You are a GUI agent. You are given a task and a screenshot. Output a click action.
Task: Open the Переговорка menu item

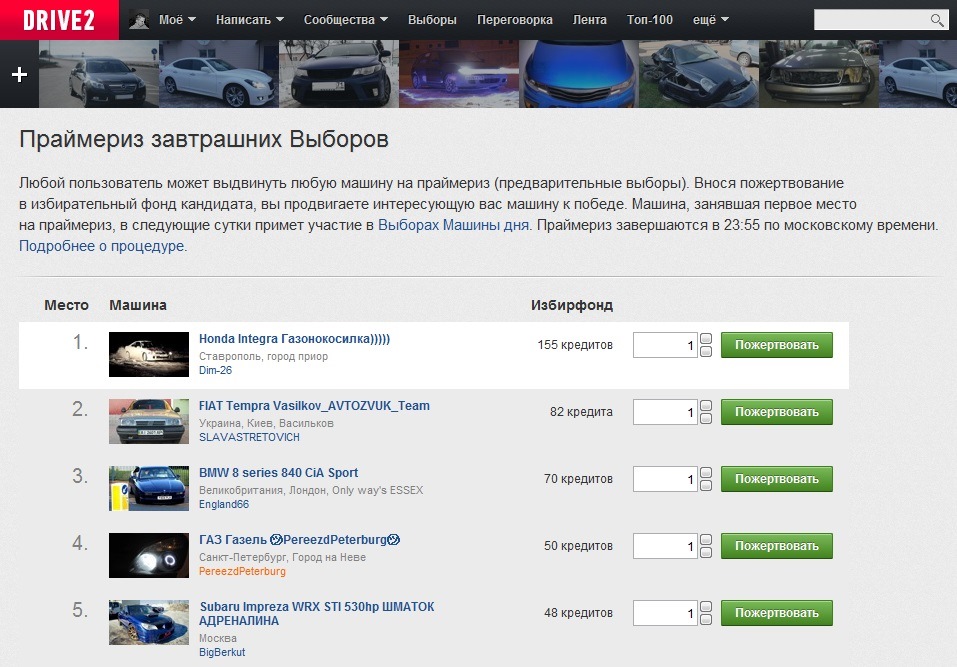[515, 20]
